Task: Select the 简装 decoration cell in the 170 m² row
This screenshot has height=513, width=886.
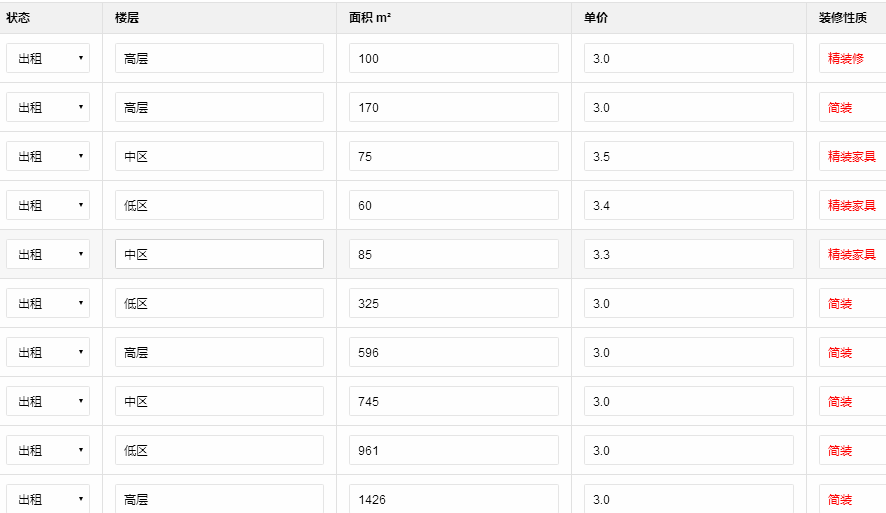Action: pyautogui.click(x=840, y=108)
